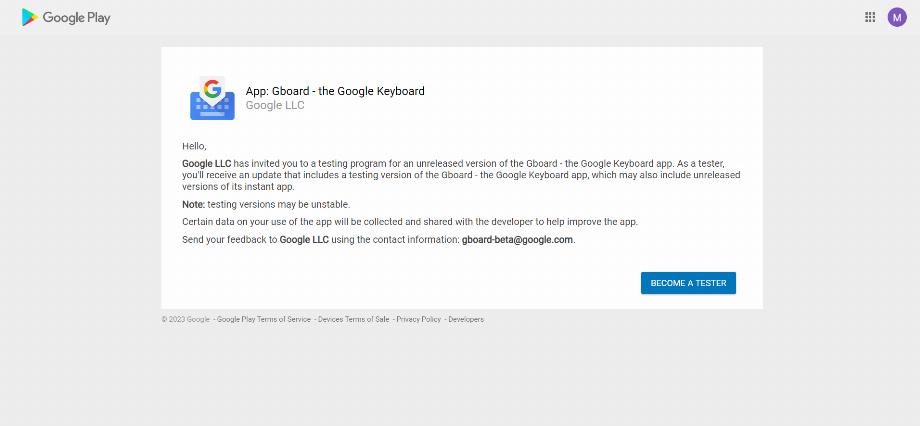Open the Google apps grid menu
The height and width of the screenshot is (426, 920).
tap(870, 17)
